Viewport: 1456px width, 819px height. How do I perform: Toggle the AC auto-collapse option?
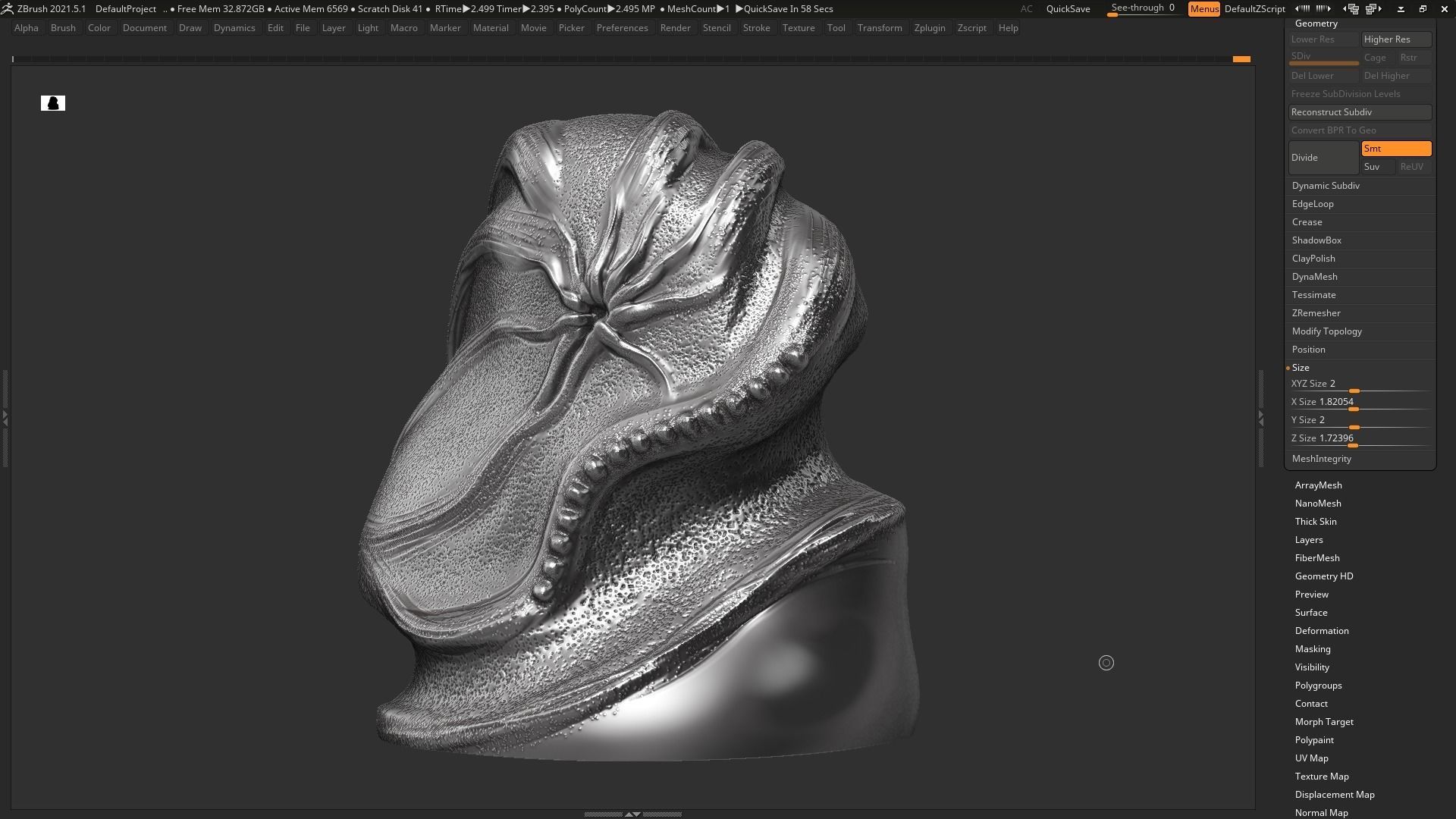pos(1026,9)
